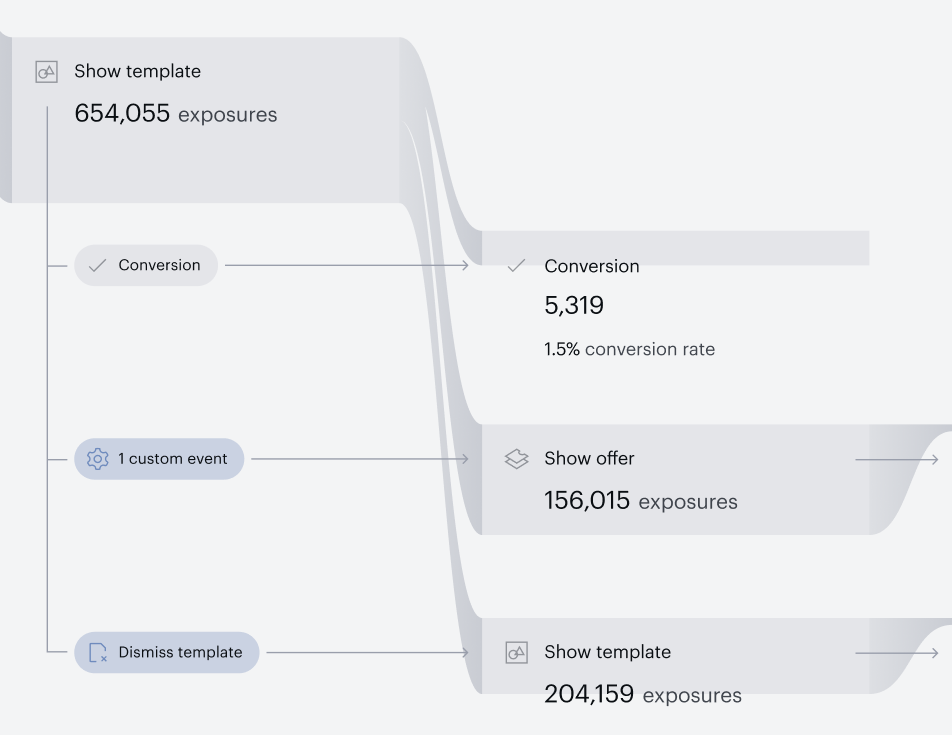Click the gear icon on custom event

pos(97,459)
